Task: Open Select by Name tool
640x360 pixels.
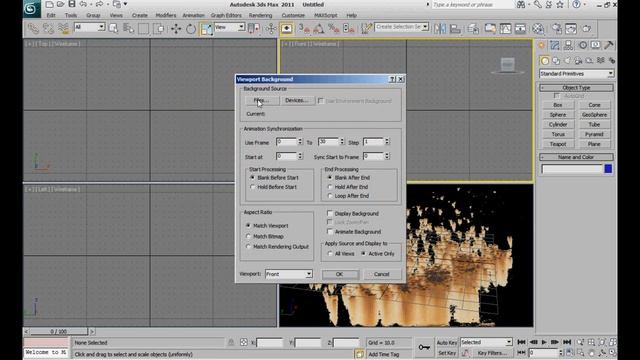Action: (x=128, y=29)
